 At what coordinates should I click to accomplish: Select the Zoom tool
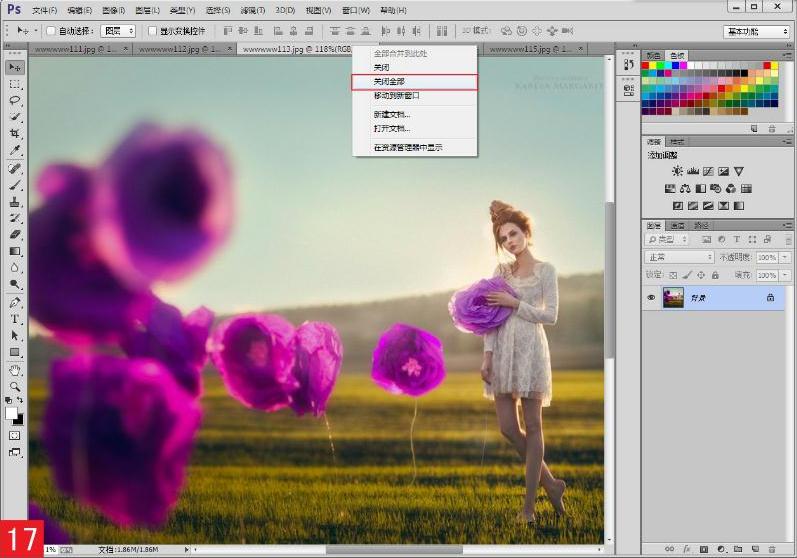click(x=15, y=387)
